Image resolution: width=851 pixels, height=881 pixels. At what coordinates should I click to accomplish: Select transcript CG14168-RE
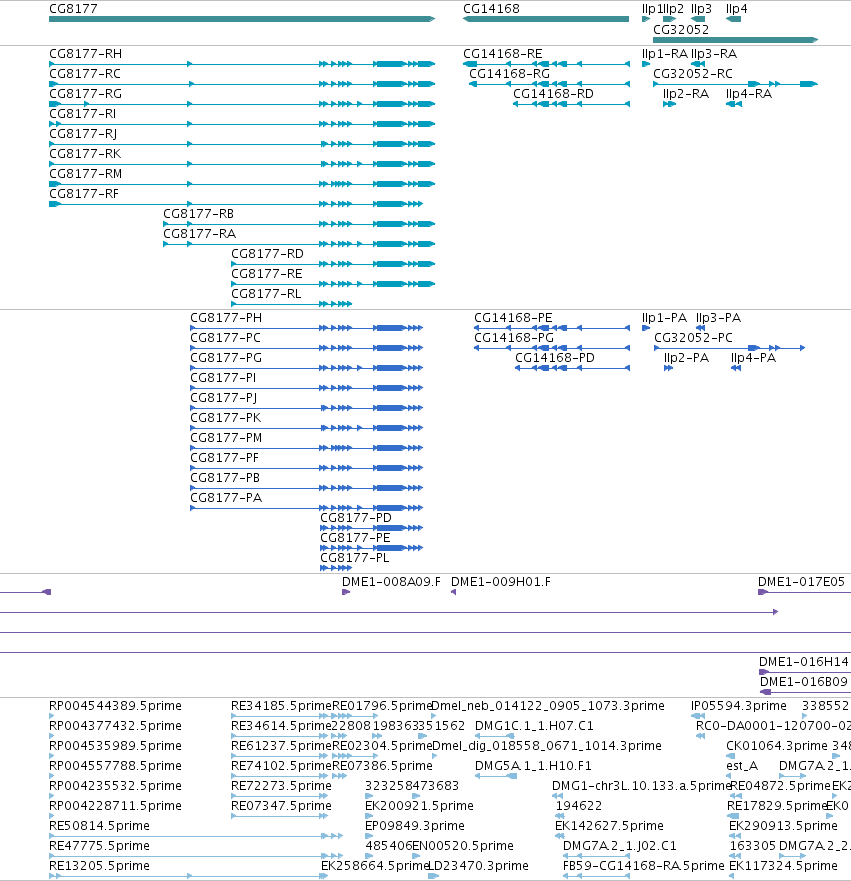(546, 64)
